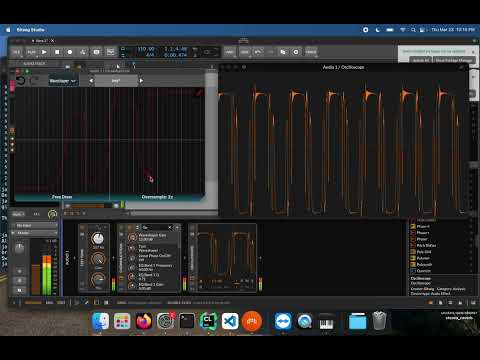The width and height of the screenshot is (480, 360).
Task: Open Visual Studio Code from the dock
Action: click(x=230, y=321)
